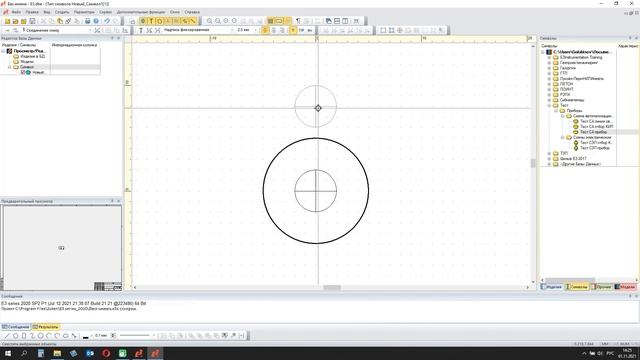
Task: Switch to the 'Модели' tab in the right panel
Action: coord(626,287)
